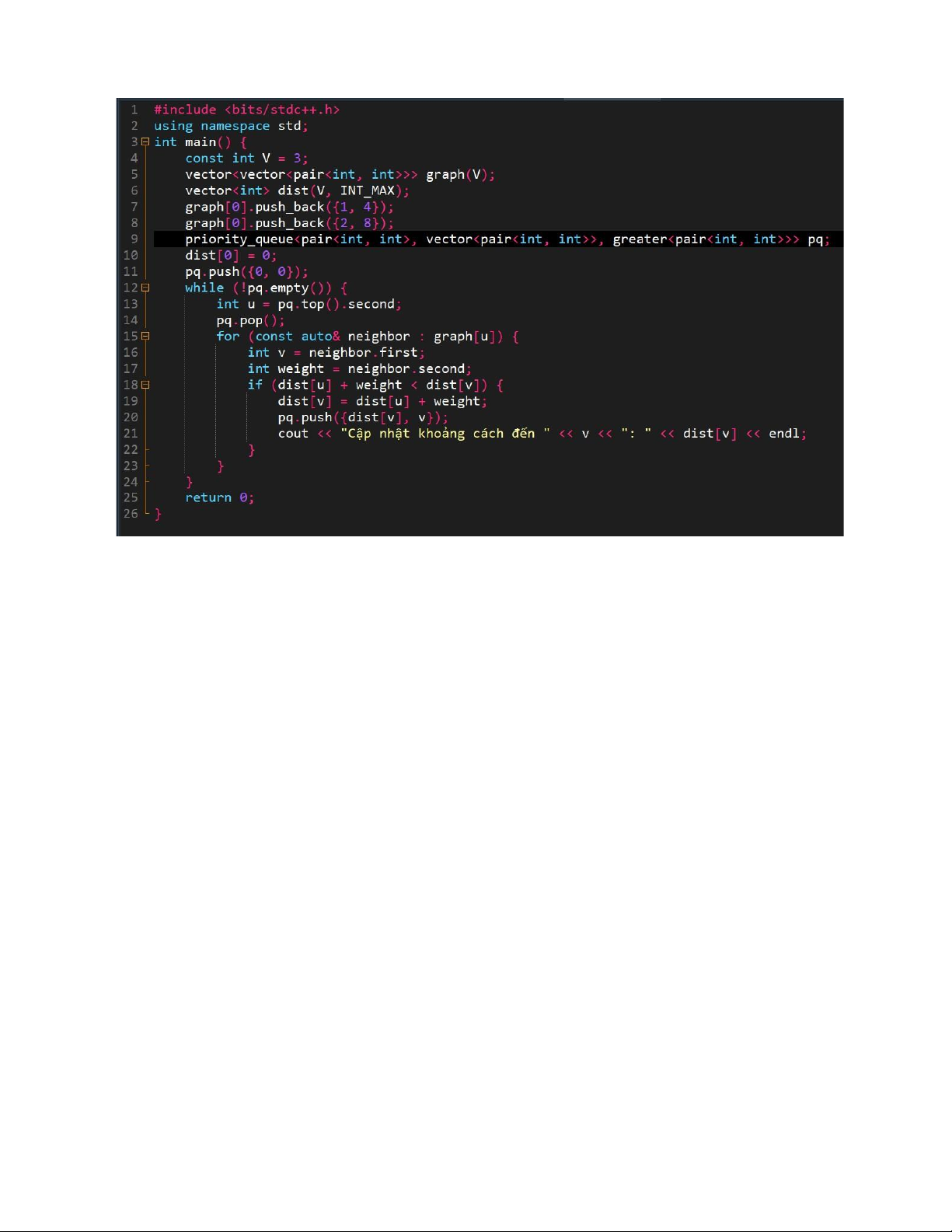952x1232 pixels.
Task: Collapse the while loop fold marker at line 12
Action: coord(145,288)
